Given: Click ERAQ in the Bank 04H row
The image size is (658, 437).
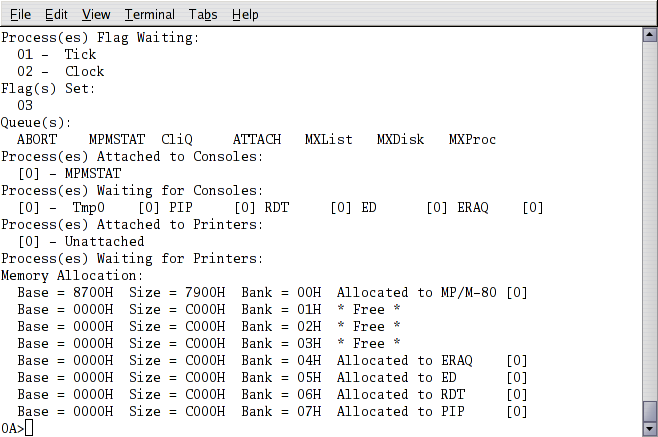Looking at the screenshot, I should coord(457,360).
